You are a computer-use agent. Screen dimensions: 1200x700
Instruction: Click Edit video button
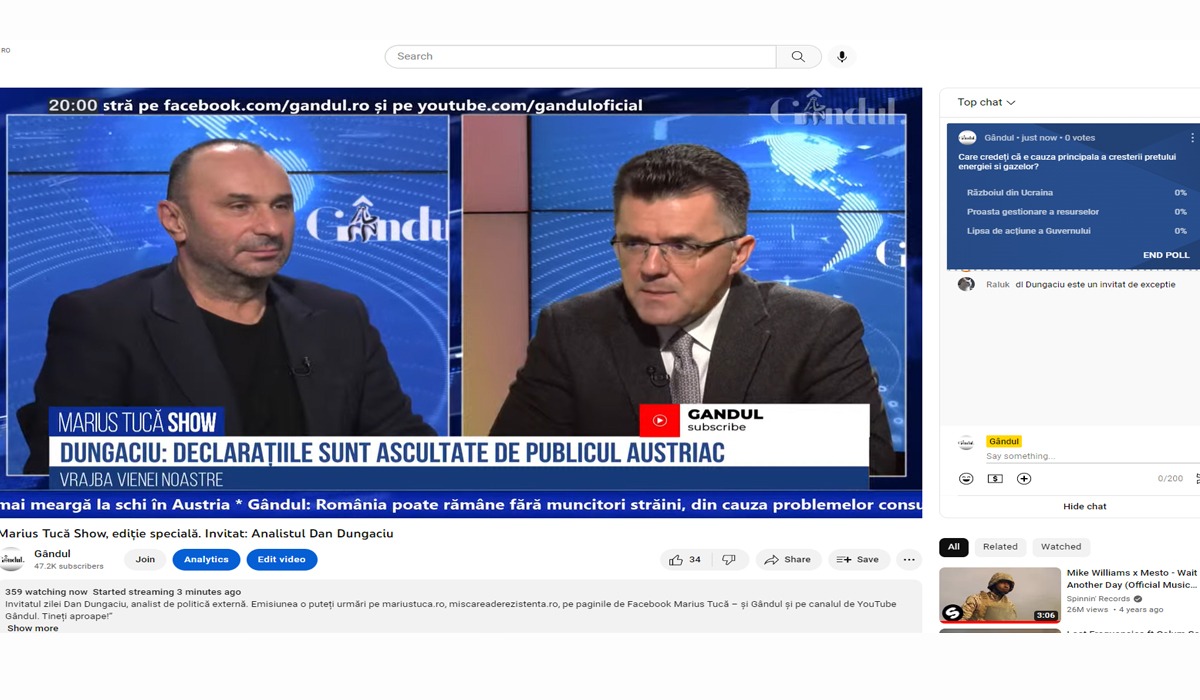click(x=282, y=560)
